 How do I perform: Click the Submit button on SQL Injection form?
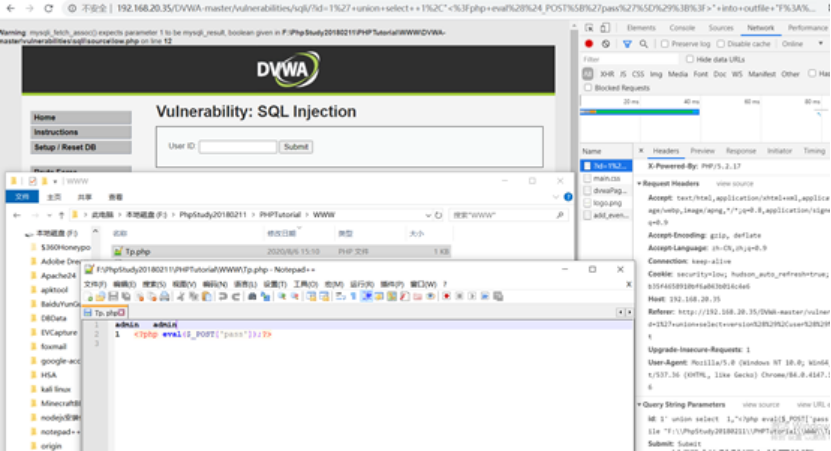point(296,147)
